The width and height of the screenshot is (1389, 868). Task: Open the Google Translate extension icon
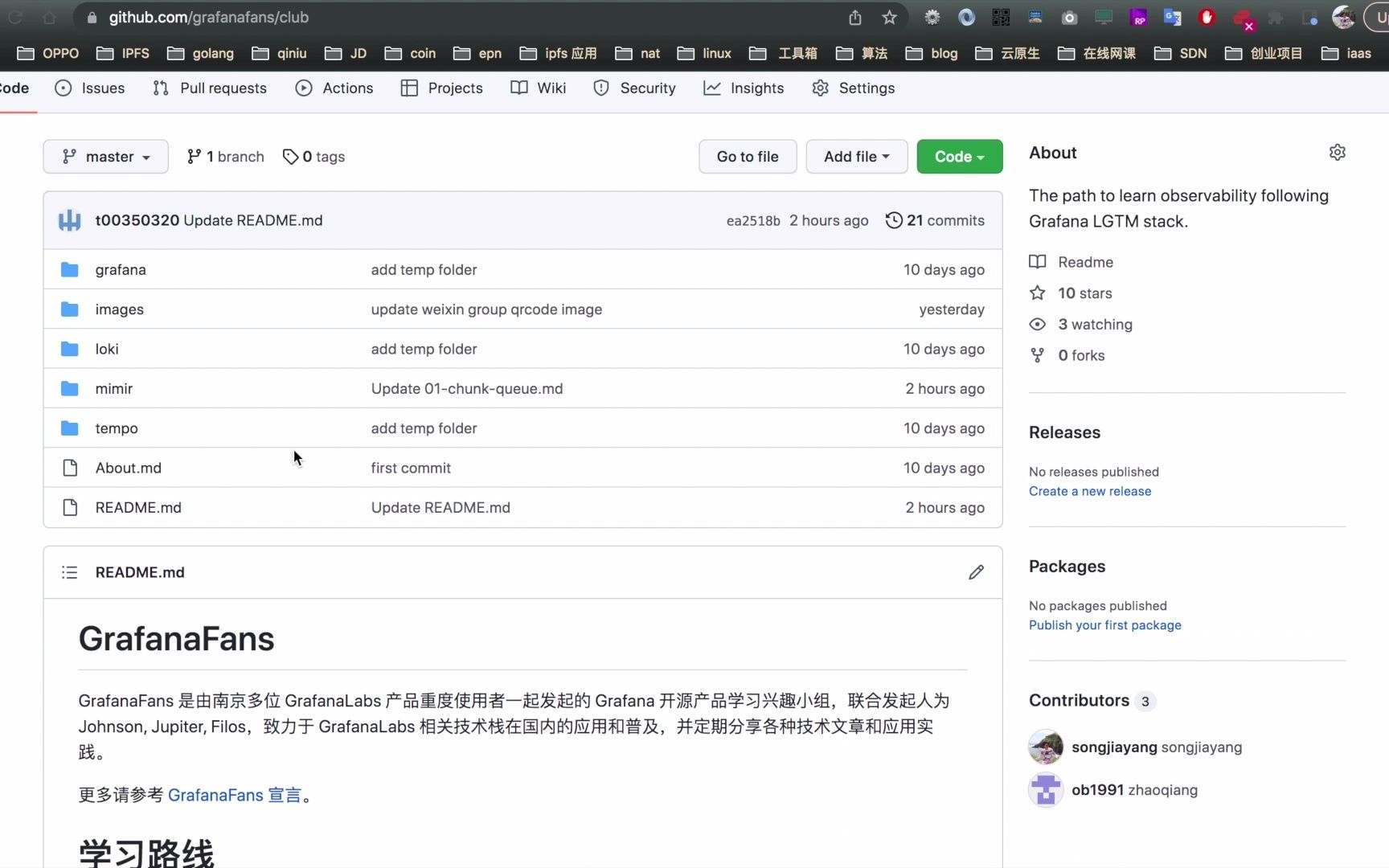click(1172, 18)
